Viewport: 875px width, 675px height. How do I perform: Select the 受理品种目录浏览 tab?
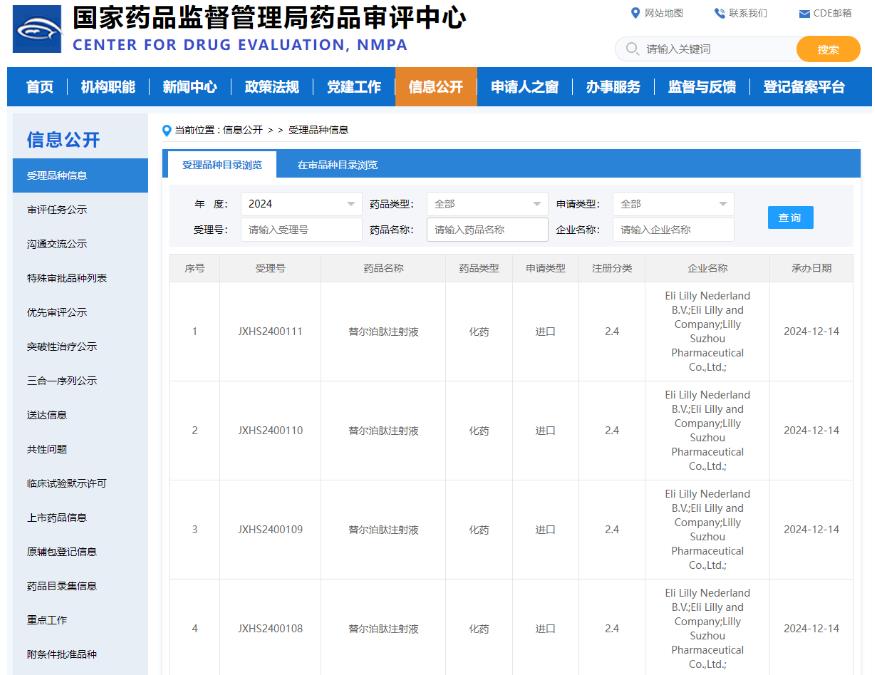pyautogui.click(x=222, y=165)
